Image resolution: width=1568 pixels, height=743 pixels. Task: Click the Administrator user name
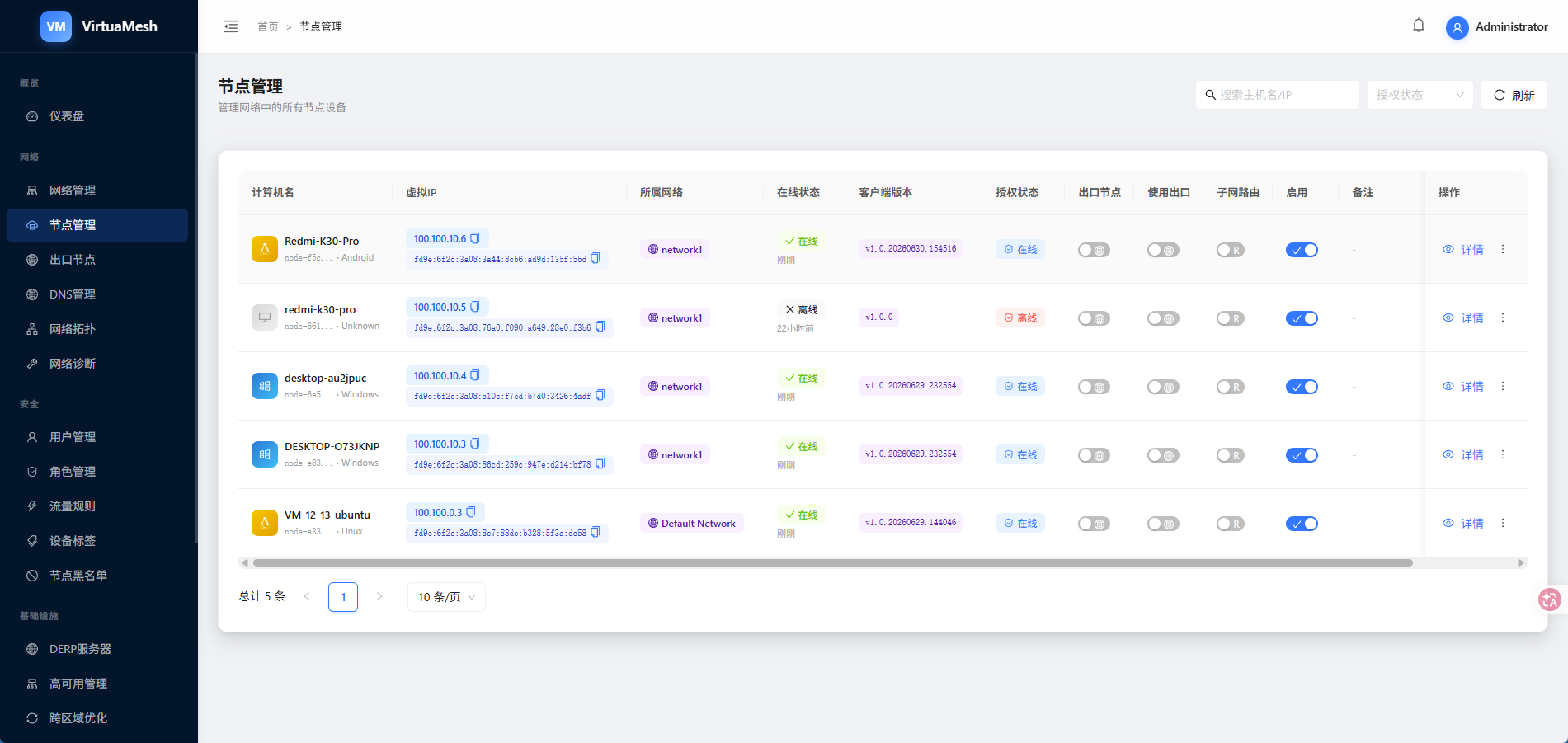pos(1512,26)
